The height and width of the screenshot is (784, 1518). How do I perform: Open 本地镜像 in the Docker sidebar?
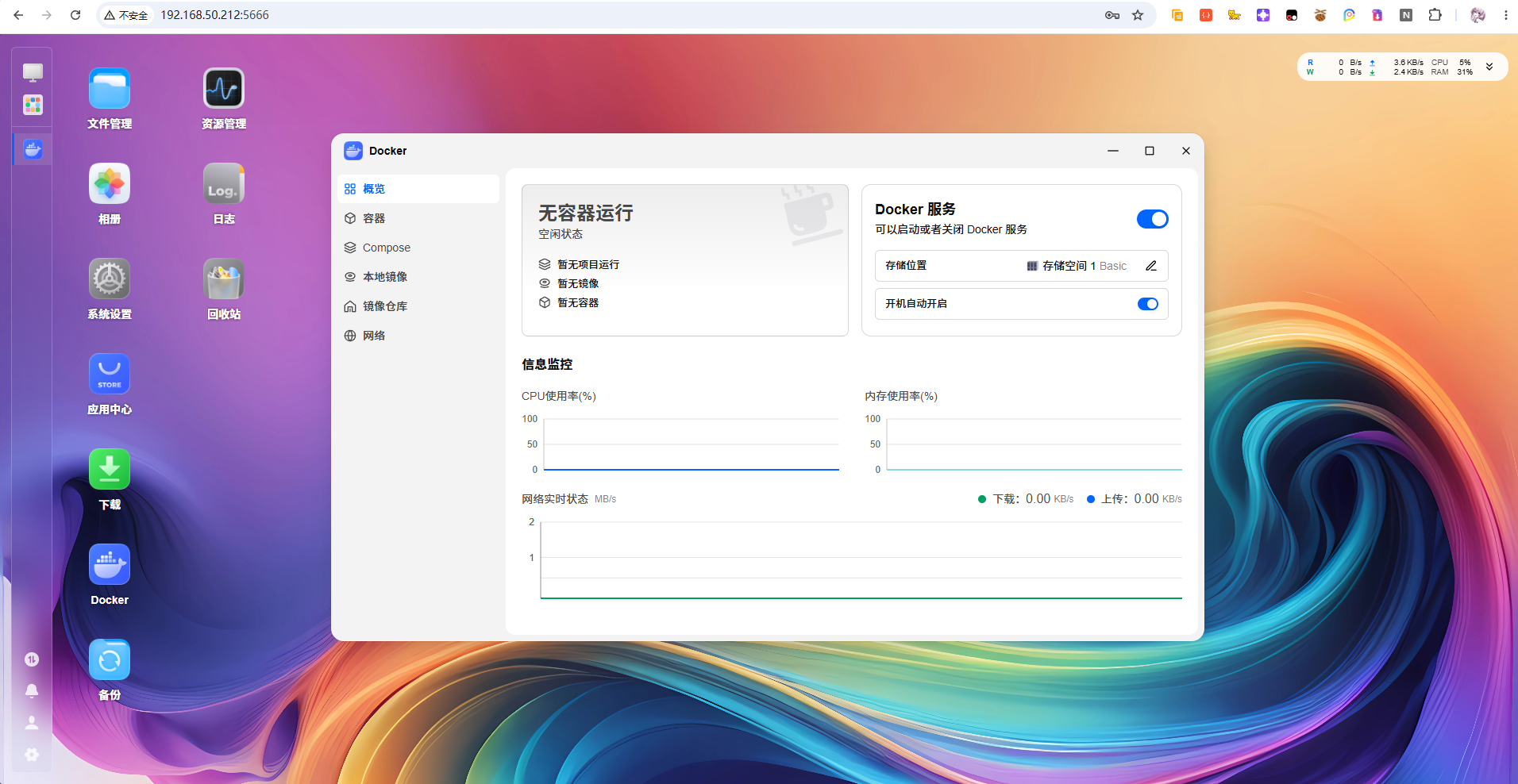pos(418,277)
